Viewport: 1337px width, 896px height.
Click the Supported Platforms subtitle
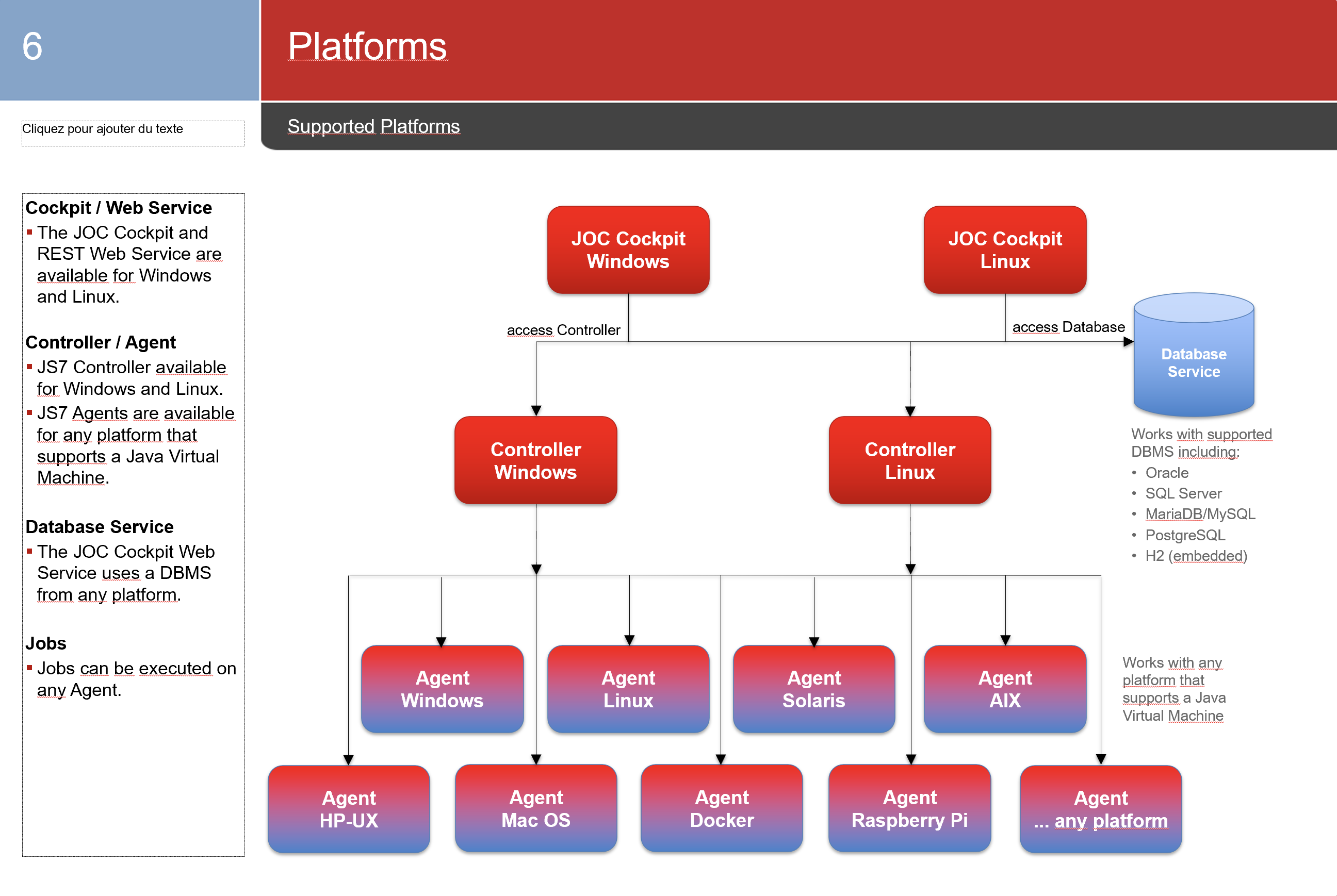[x=373, y=126]
